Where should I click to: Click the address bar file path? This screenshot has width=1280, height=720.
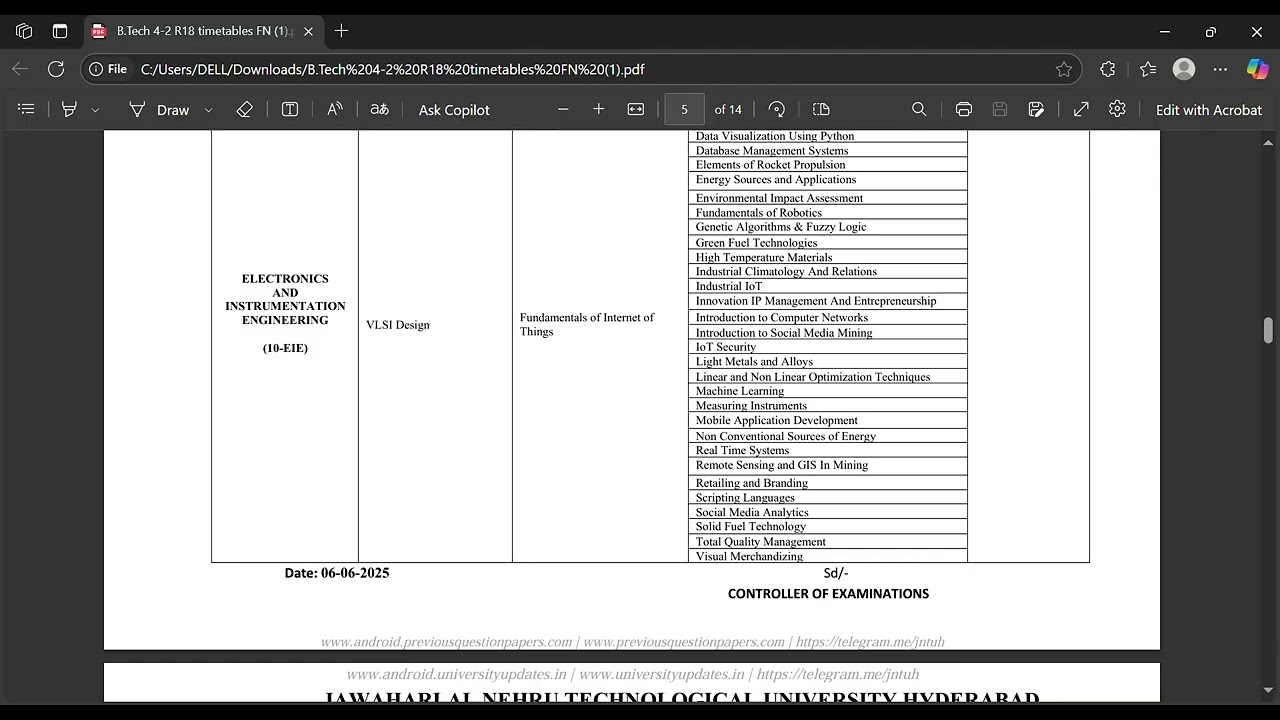coord(392,69)
